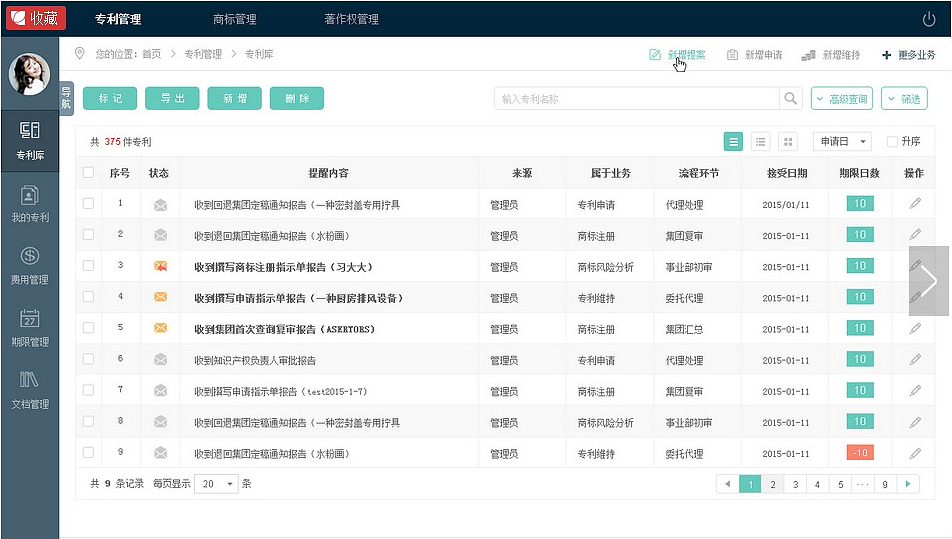Switch to the 著作权管理 tab
This screenshot has height=539, width=952.
tap(351, 19)
